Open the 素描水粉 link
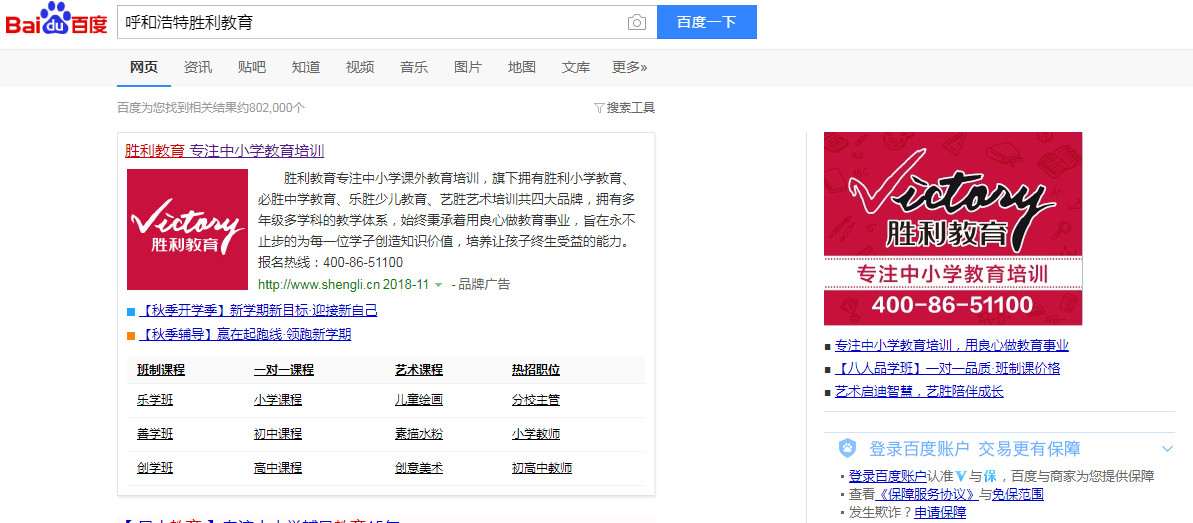The width and height of the screenshot is (1193, 523). 419,435
